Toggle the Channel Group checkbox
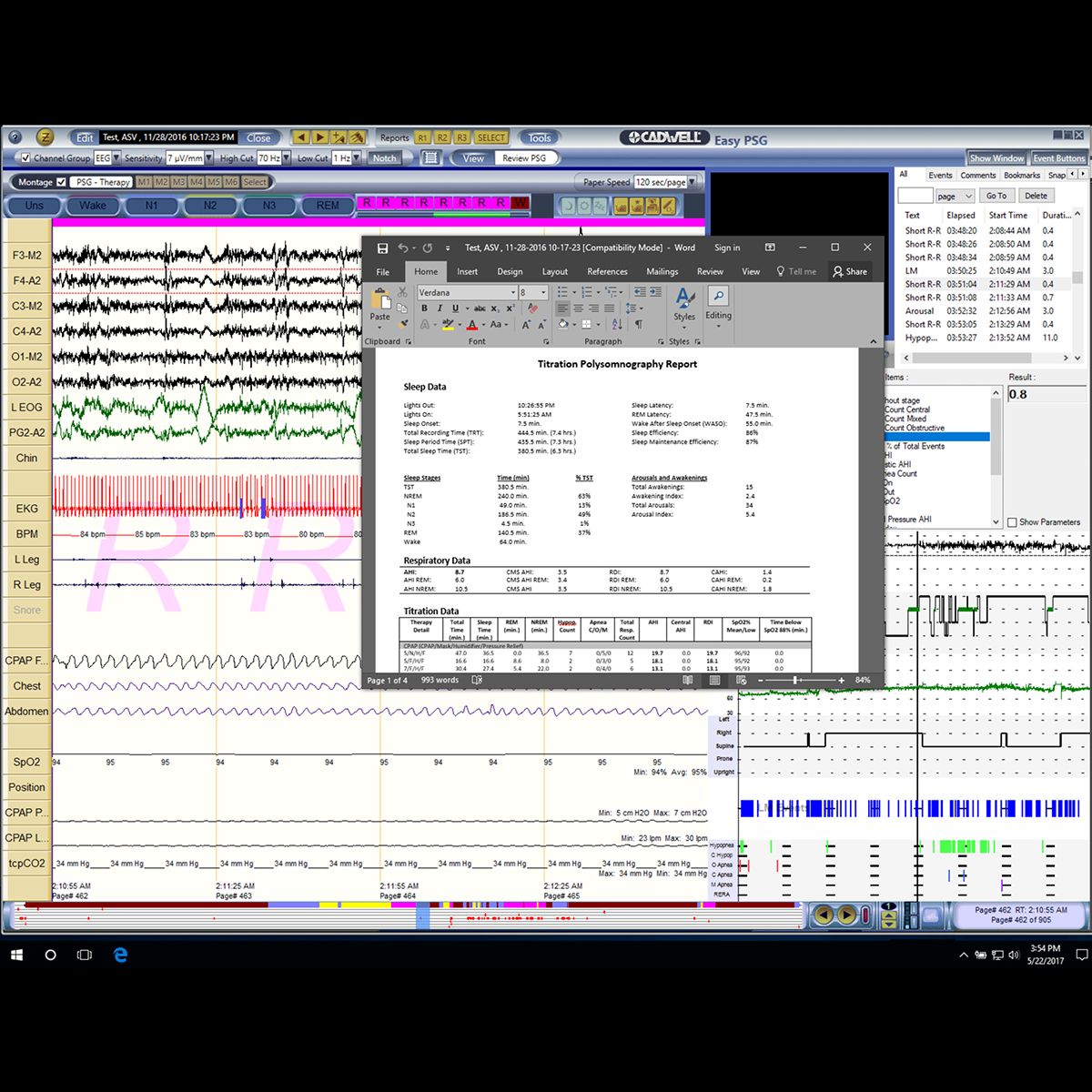 pos(25,158)
